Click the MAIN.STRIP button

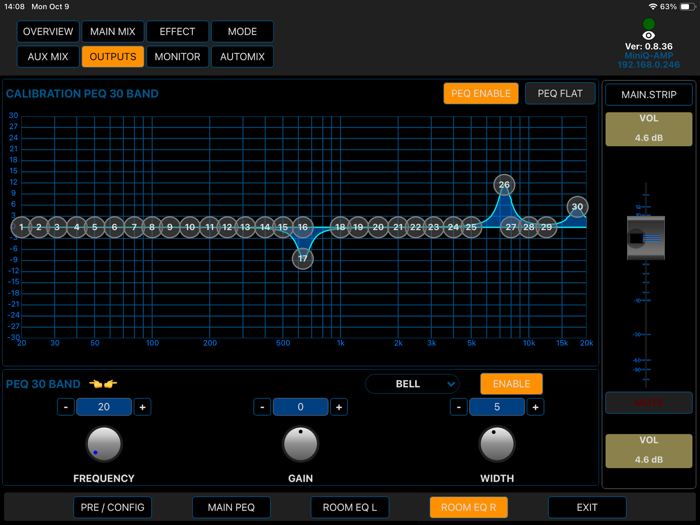pyautogui.click(x=649, y=95)
